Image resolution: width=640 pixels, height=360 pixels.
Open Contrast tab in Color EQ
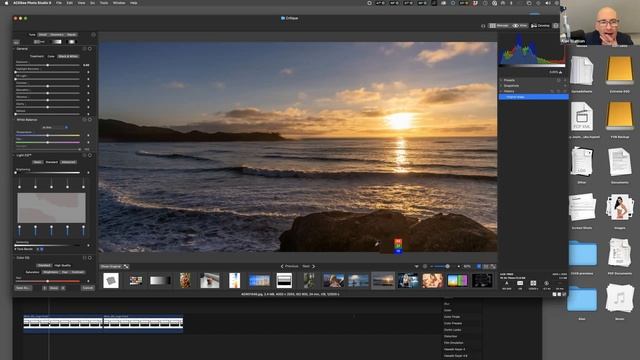tap(78, 272)
